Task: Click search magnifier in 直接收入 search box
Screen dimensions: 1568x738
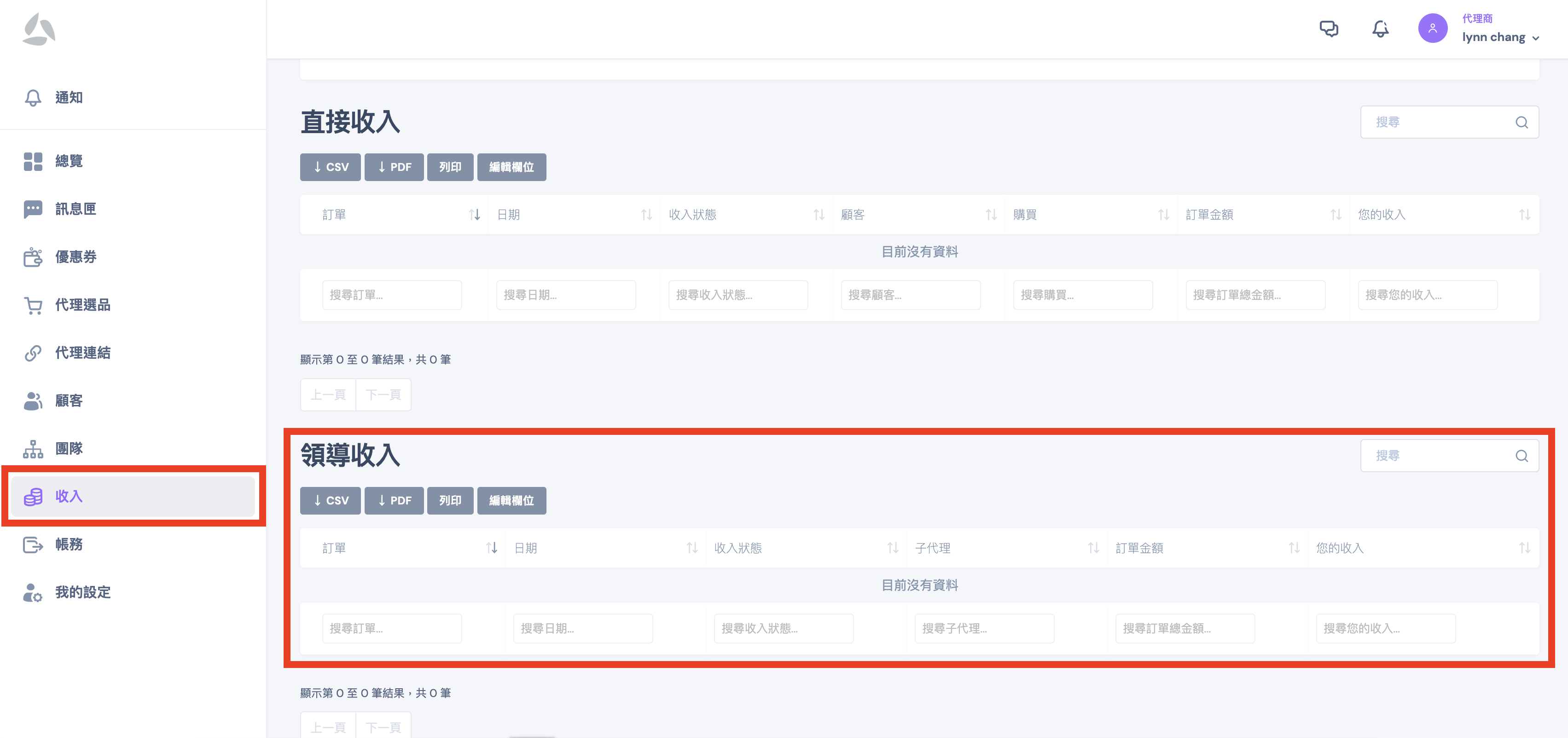Action: [x=1521, y=123]
